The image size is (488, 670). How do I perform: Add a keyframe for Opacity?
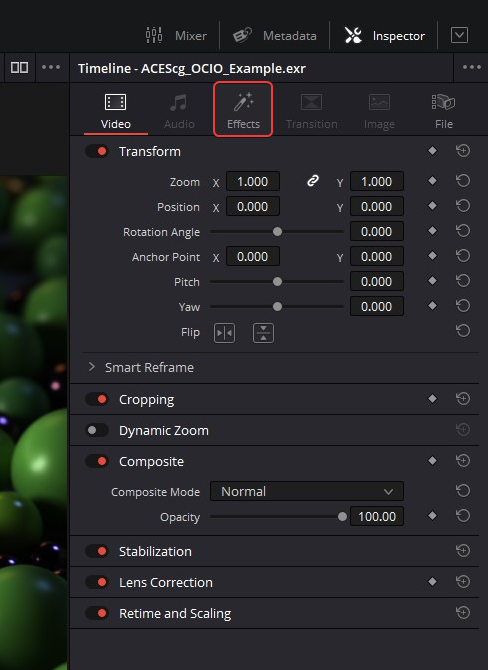(432, 516)
